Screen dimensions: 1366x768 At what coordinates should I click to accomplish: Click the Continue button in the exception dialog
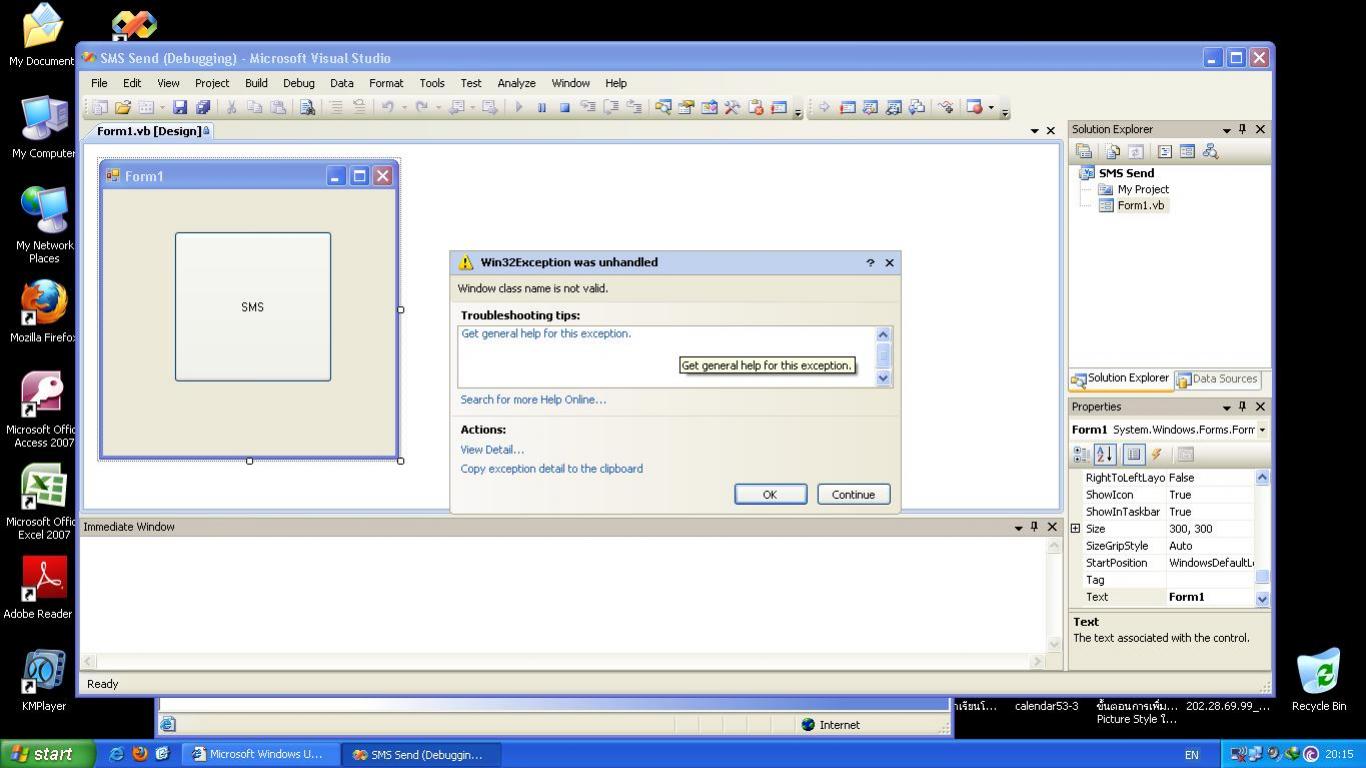[x=852, y=494]
